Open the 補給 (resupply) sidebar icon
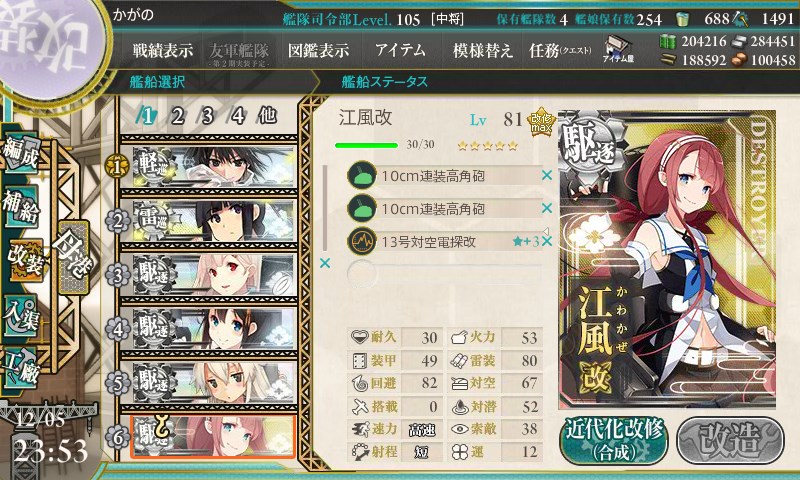 click(x=20, y=206)
